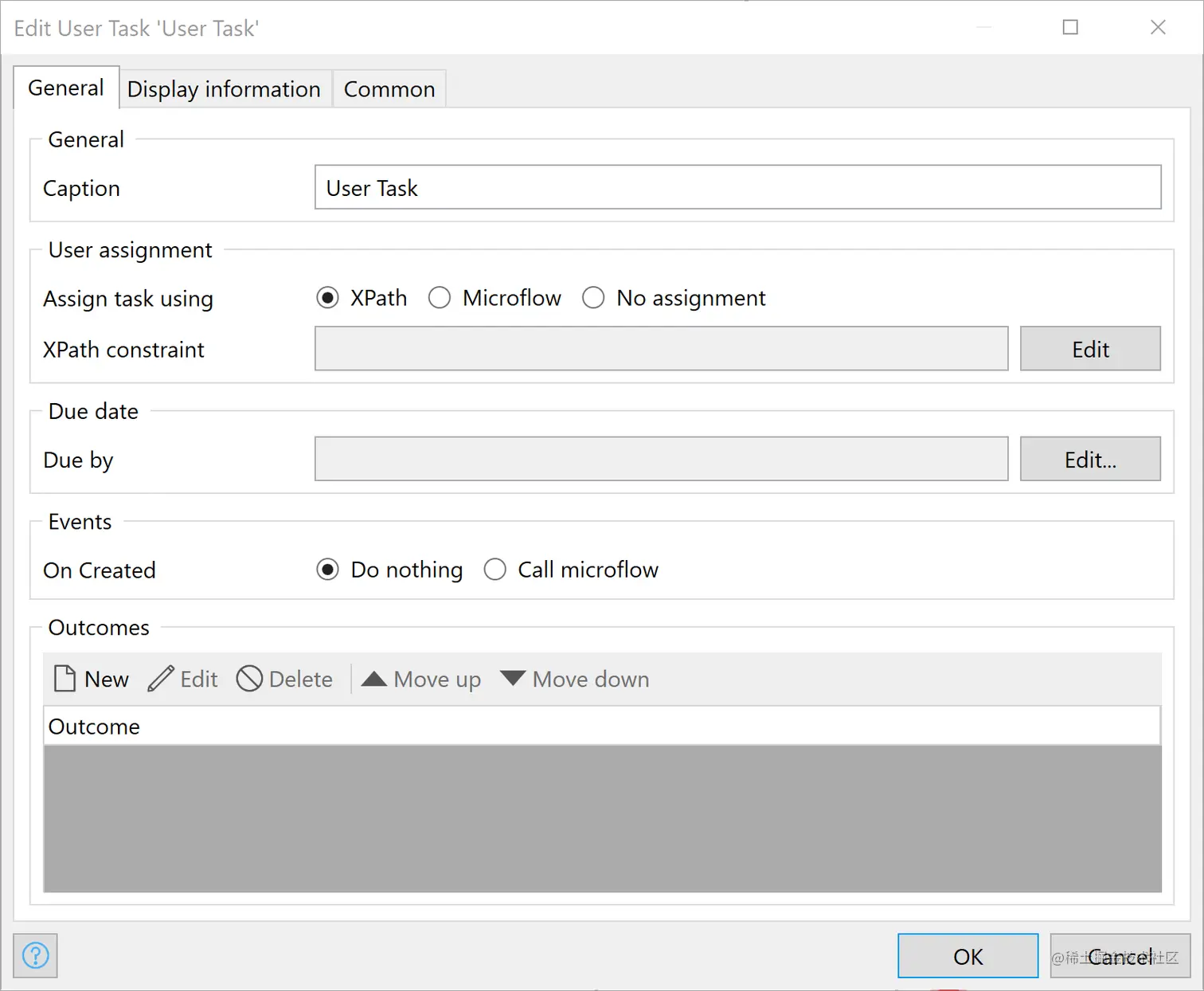The width and height of the screenshot is (1204, 991).
Task: Click the Due by field
Action: point(662,459)
